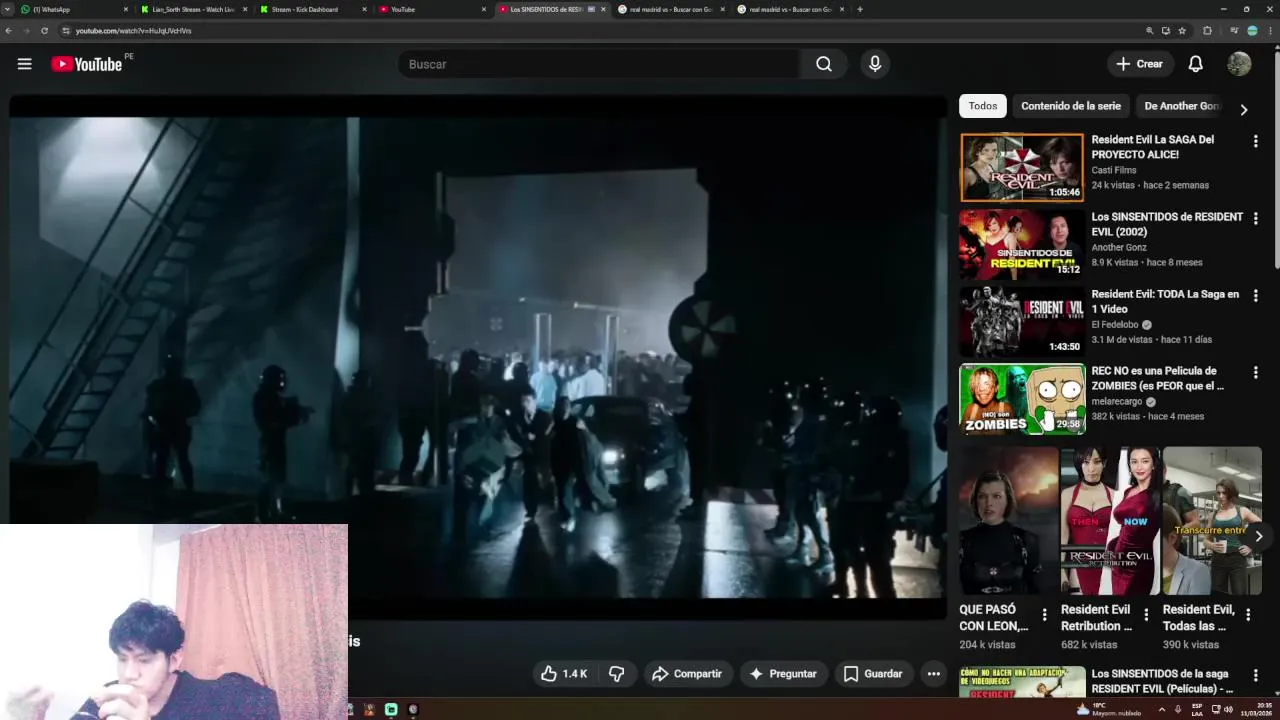This screenshot has height=720, width=1280.
Task: Switch the ESP keyboard language indicator
Action: point(1197,709)
